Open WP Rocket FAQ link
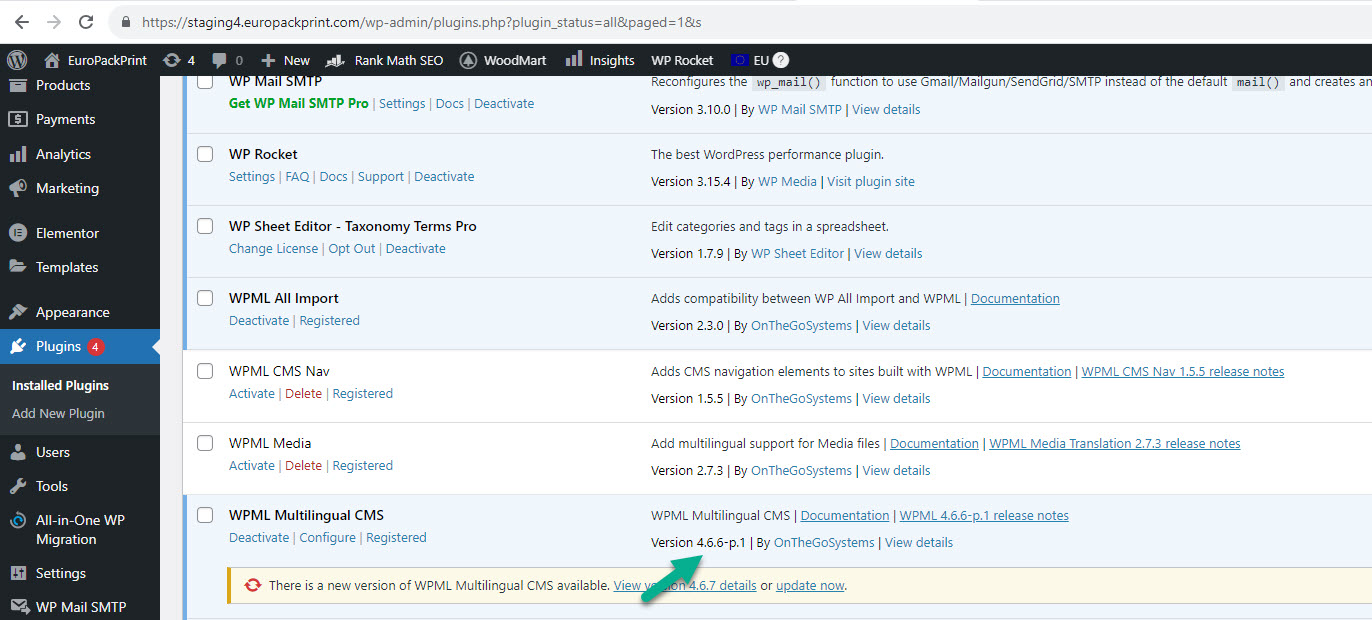 point(297,176)
